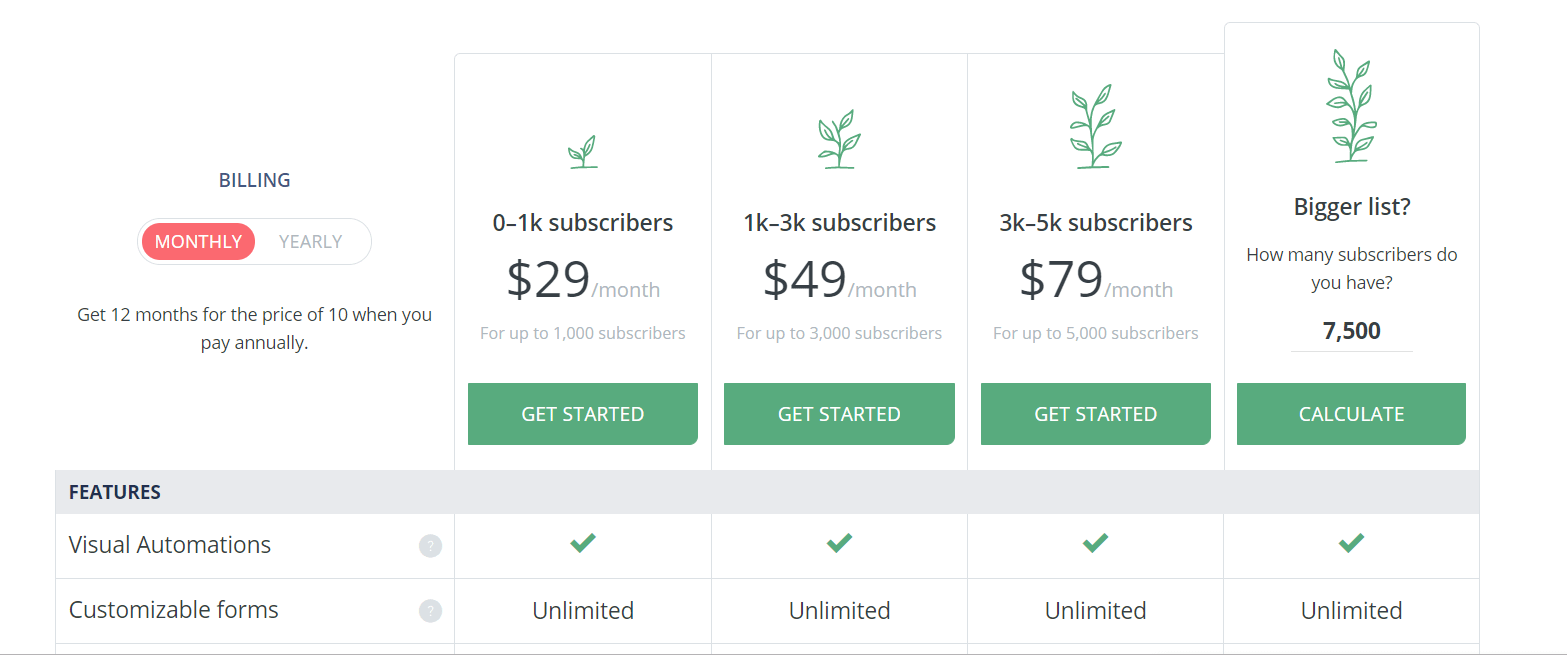Switch billing to Yearly
Image resolution: width=1567 pixels, height=655 pixels.
tap(310, 241)
